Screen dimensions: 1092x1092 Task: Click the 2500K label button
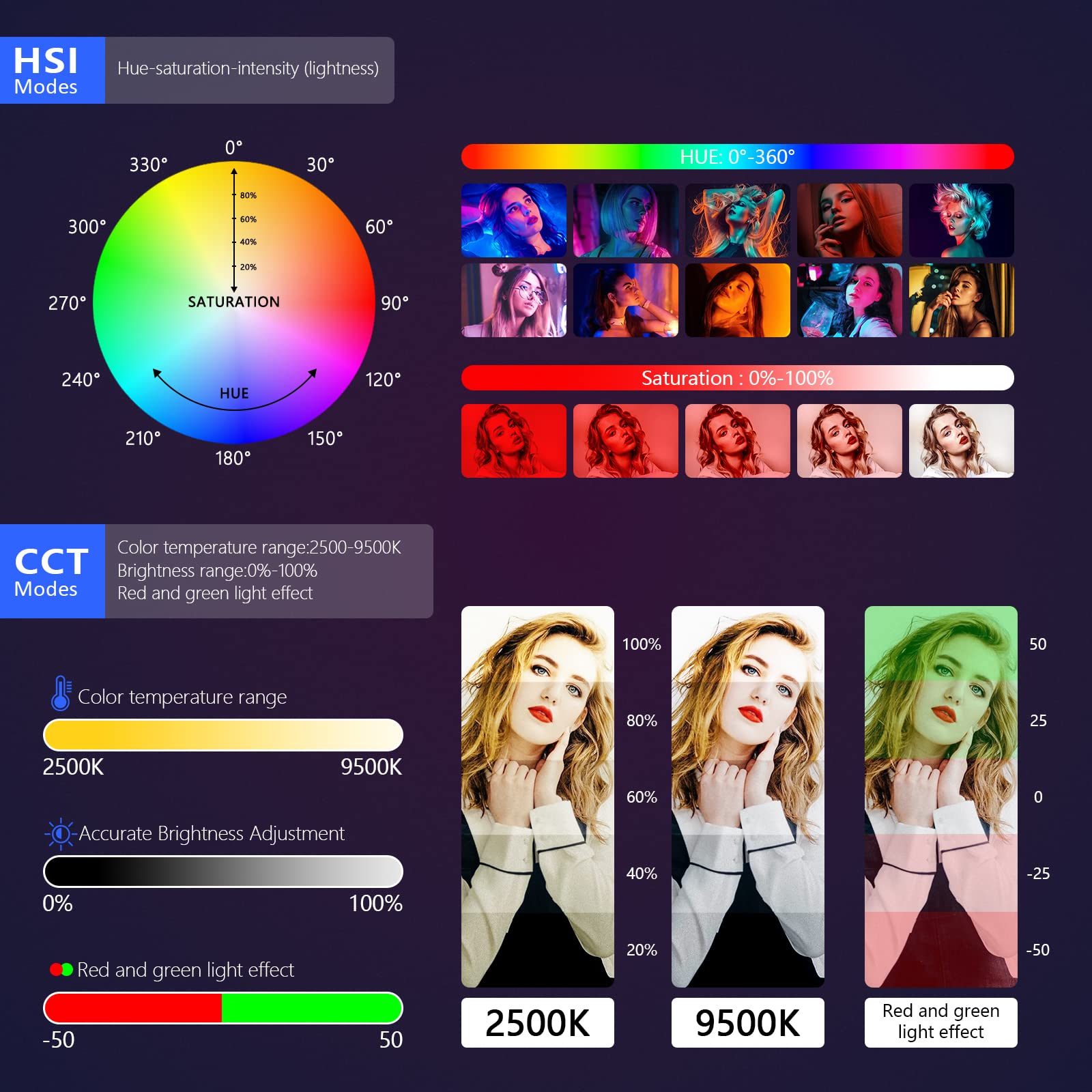(x=536, y=1022)
